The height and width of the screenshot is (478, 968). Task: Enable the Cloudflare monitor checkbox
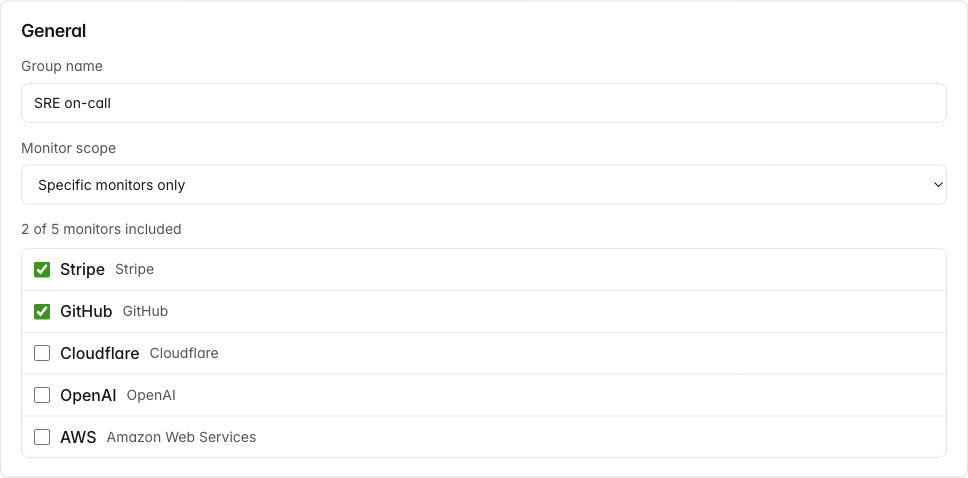[x=42, y=354]
